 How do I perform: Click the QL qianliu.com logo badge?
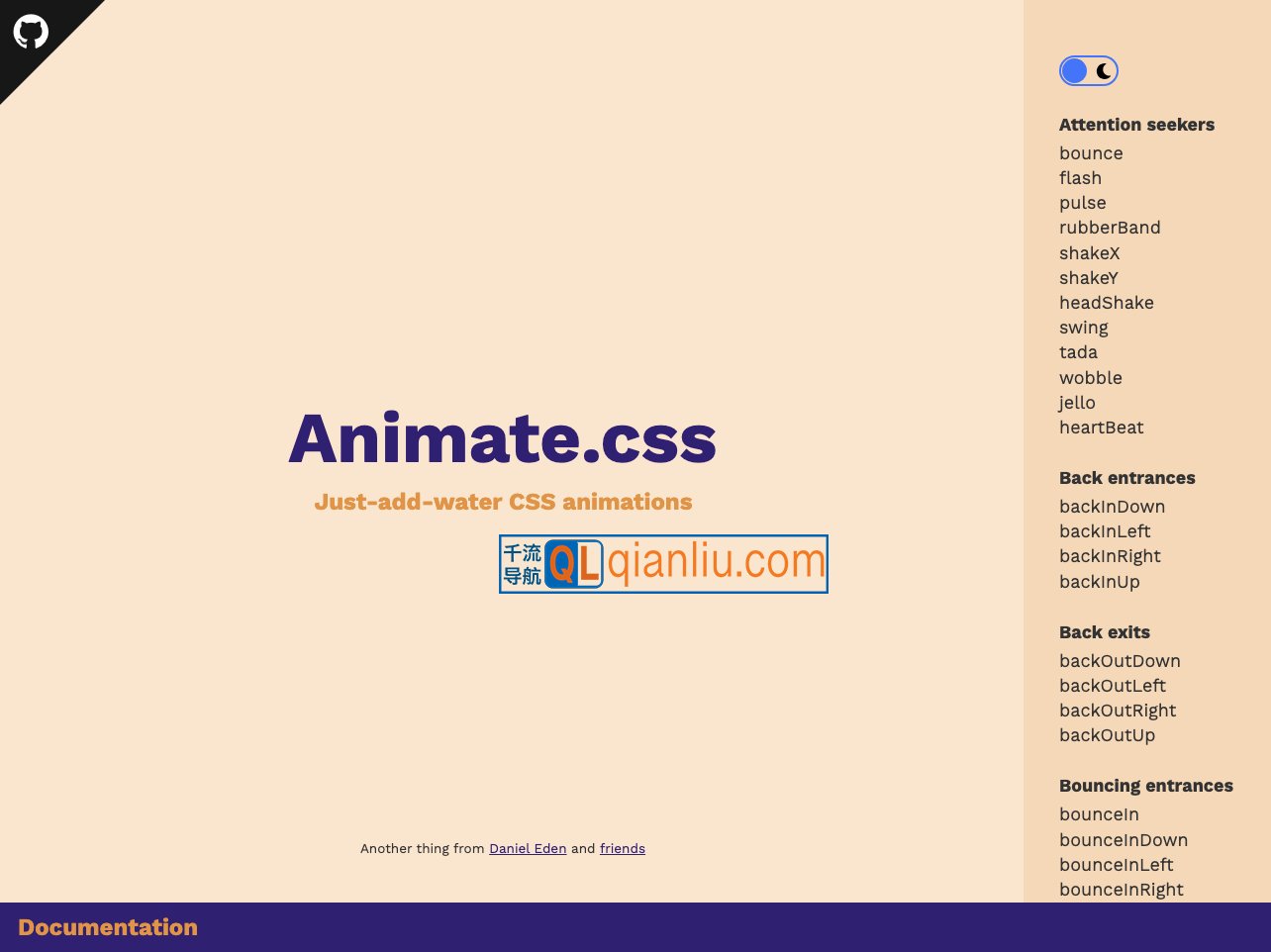[x=663, y=564]
